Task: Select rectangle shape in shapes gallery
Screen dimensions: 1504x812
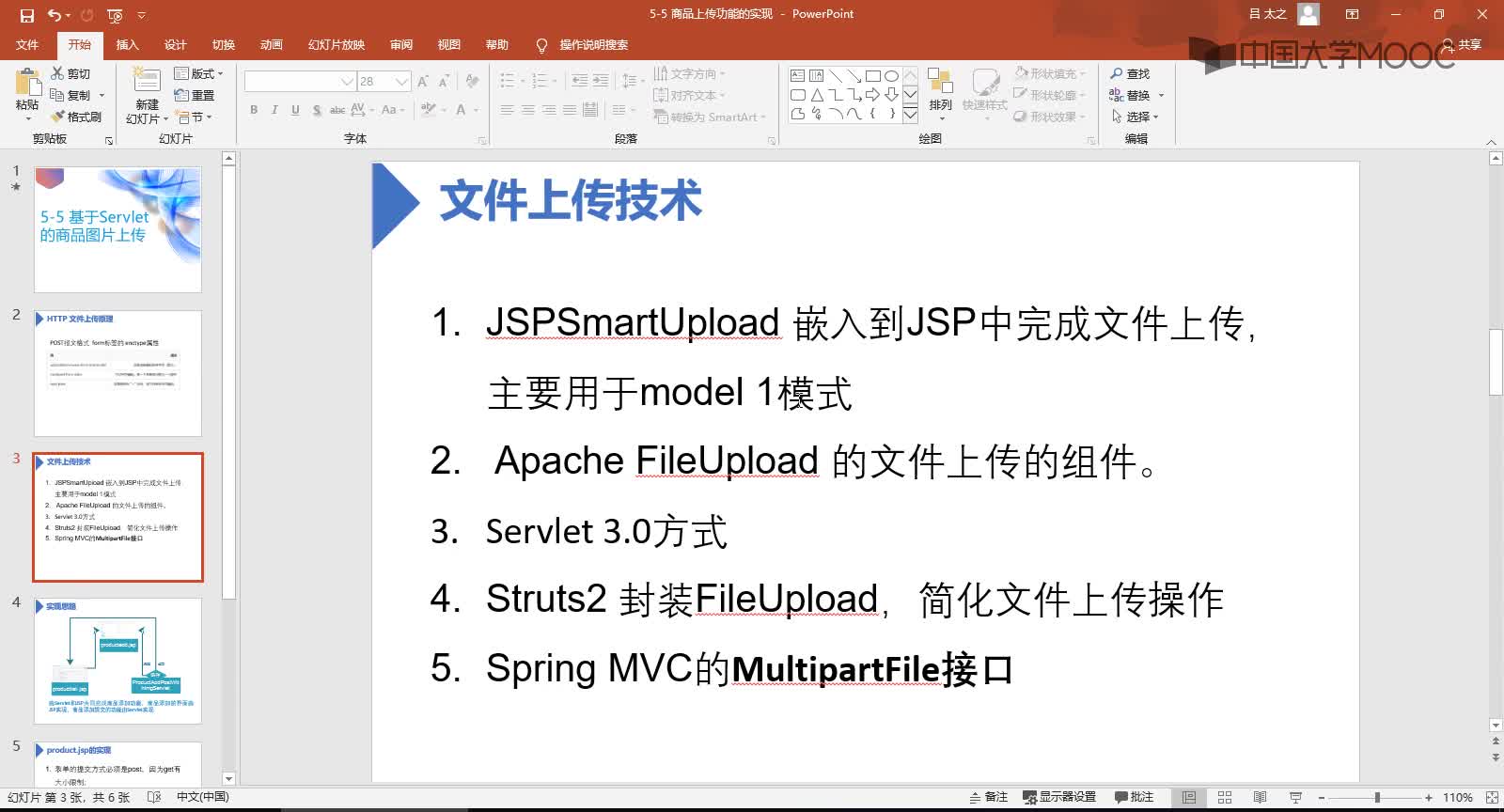Action: (x=873, y=75)
